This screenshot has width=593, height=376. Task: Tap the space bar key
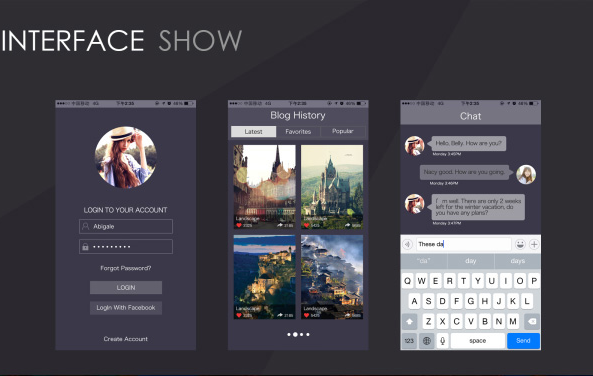click(x=478, y=341)
